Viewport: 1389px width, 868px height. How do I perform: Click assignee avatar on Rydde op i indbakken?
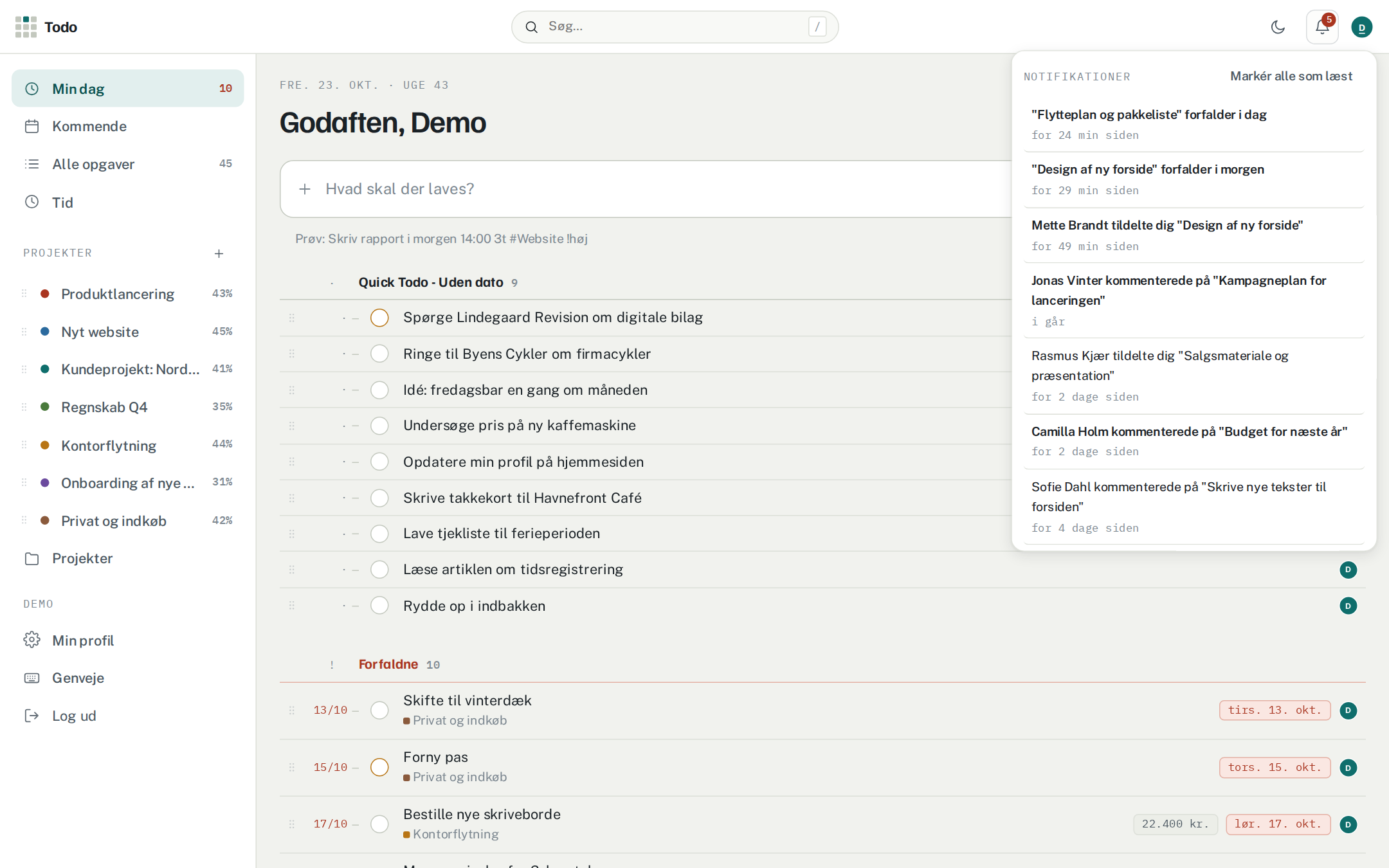pyautogui.click(x=1348, y=606)
